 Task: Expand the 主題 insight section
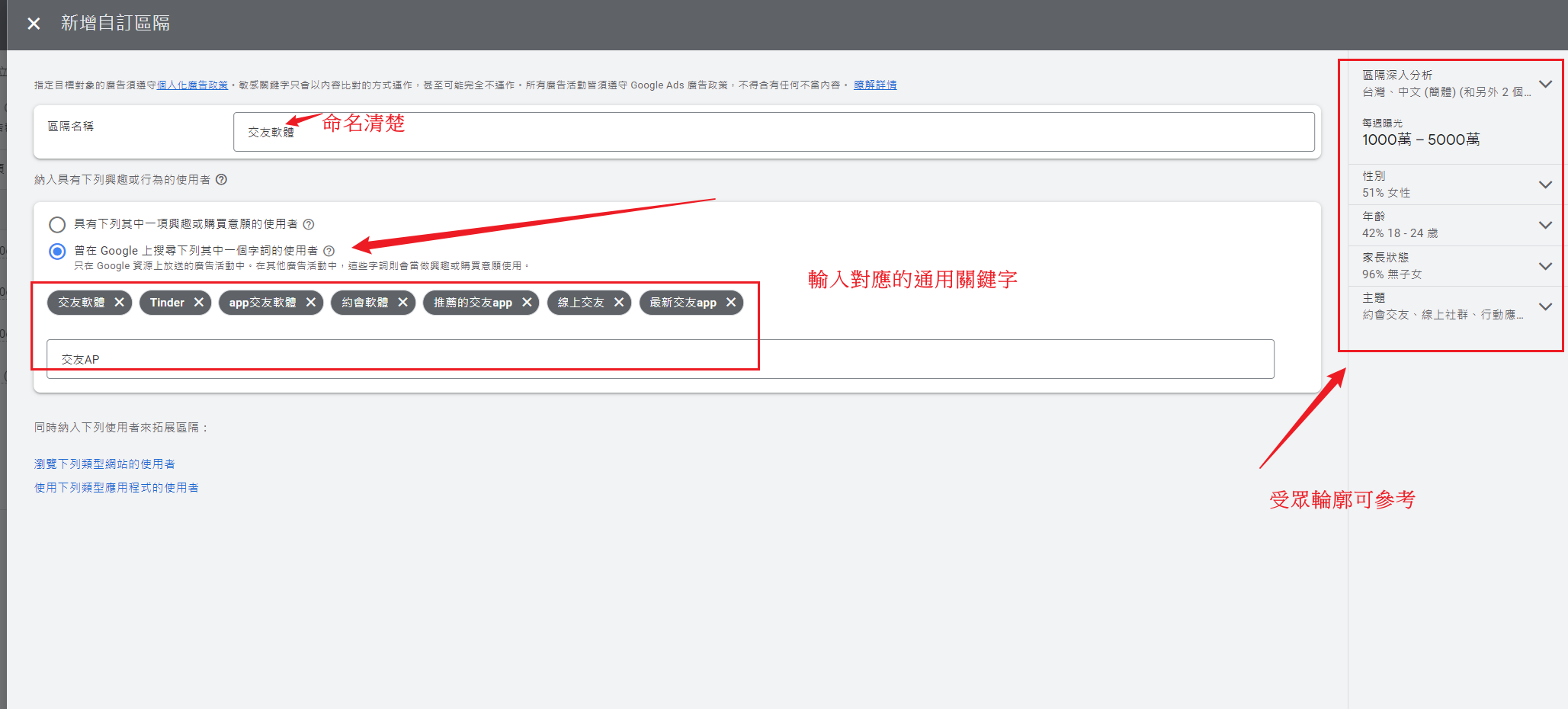(1545, 306)
